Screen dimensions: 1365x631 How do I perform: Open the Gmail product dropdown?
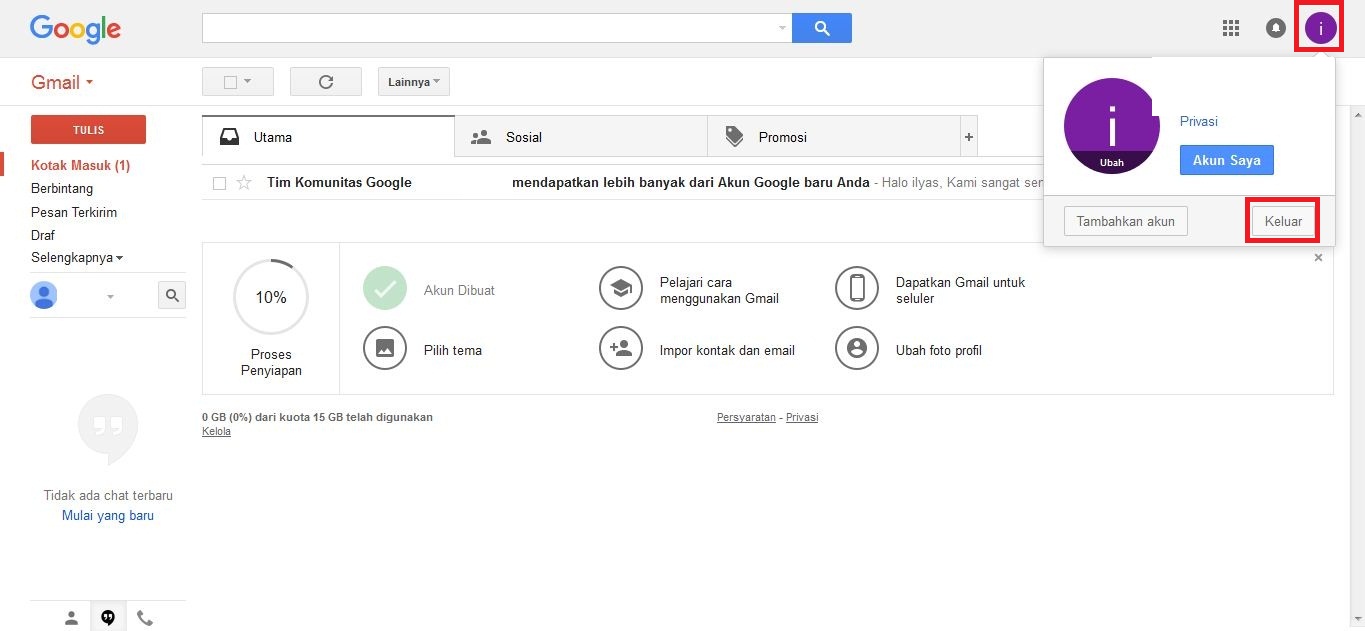(x=62, y=82)
